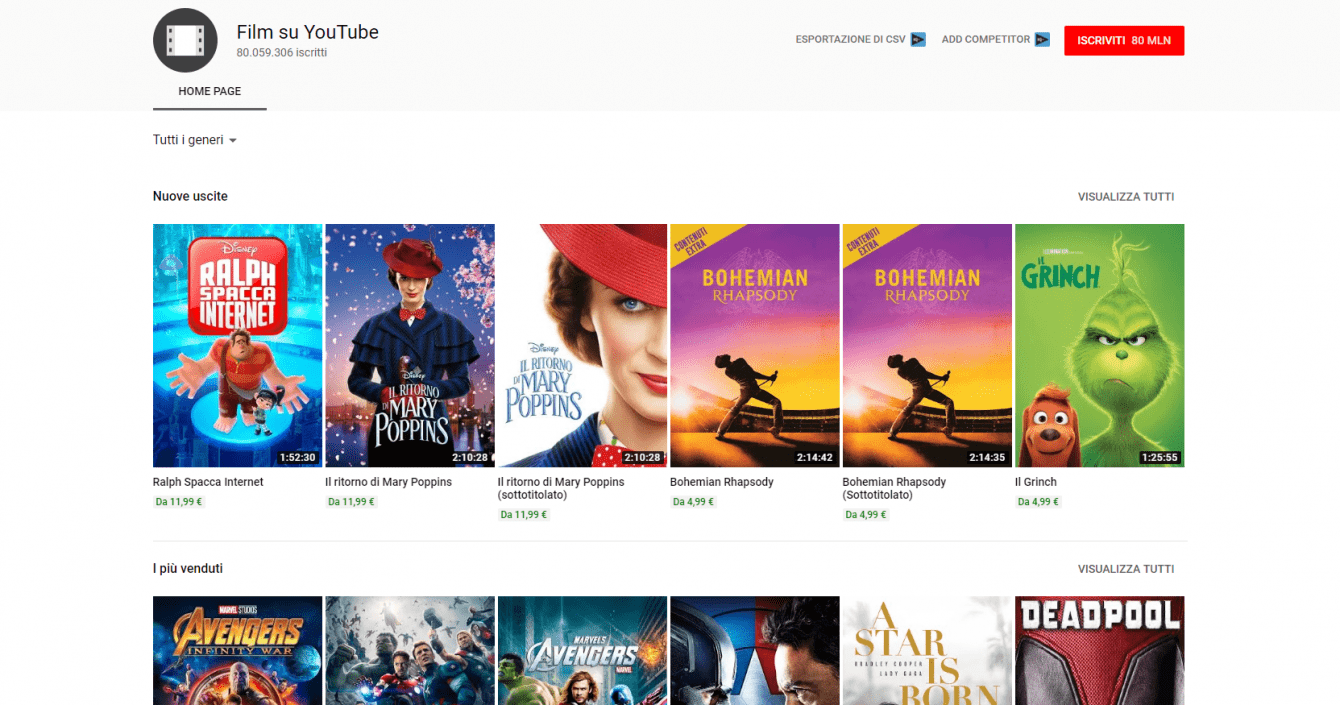This screenshot has width=1340, height=705.
Task: Expand the Tutti i generi dropdown
Action: coord(195,140)
